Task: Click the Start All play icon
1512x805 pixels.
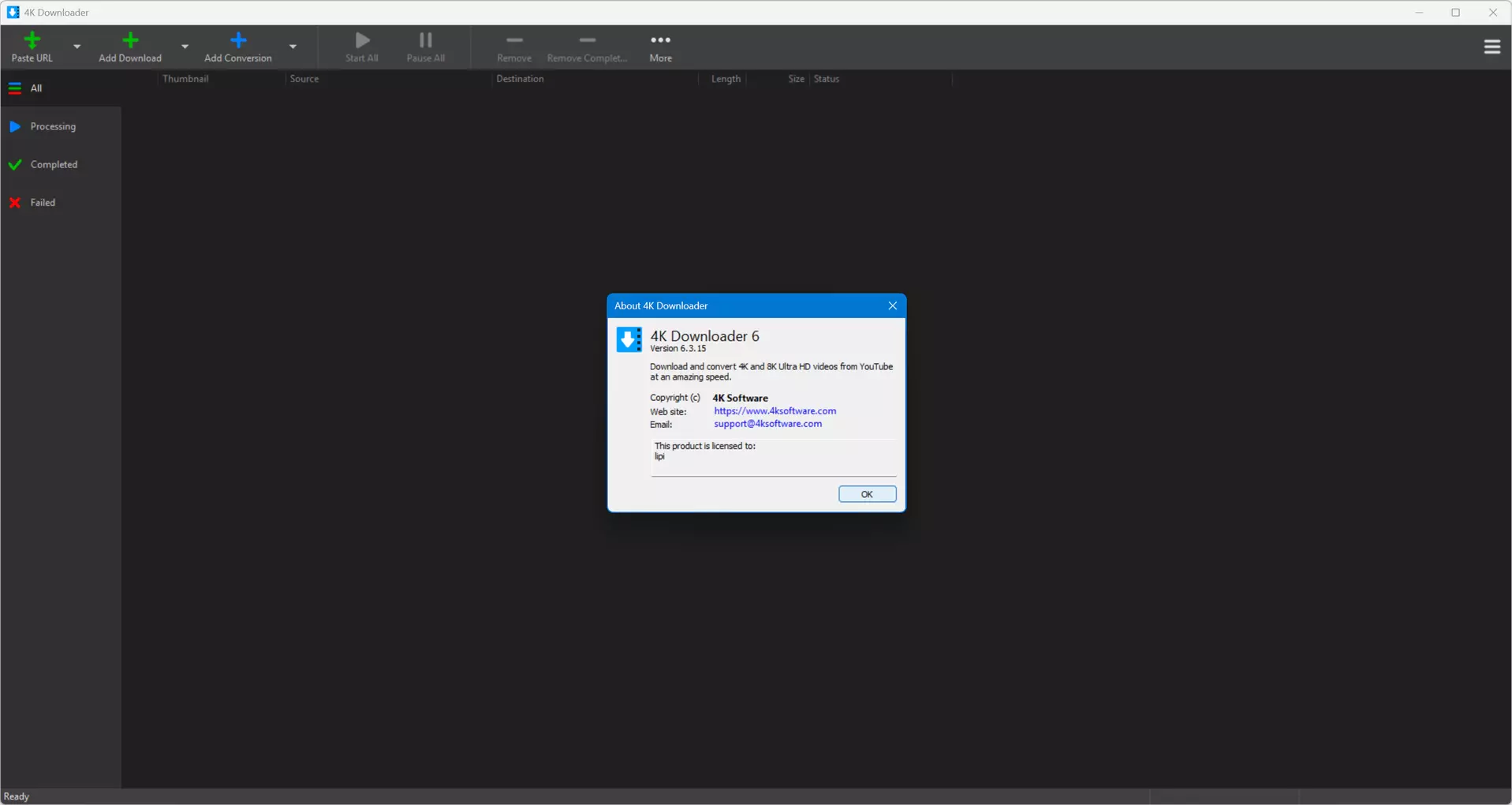Action: [x=362, y=40]
